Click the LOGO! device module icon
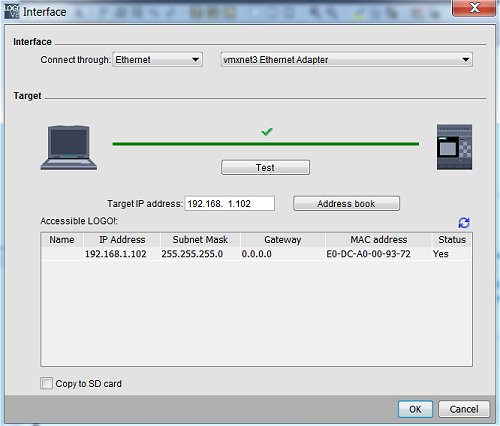 tap(454, 147)
